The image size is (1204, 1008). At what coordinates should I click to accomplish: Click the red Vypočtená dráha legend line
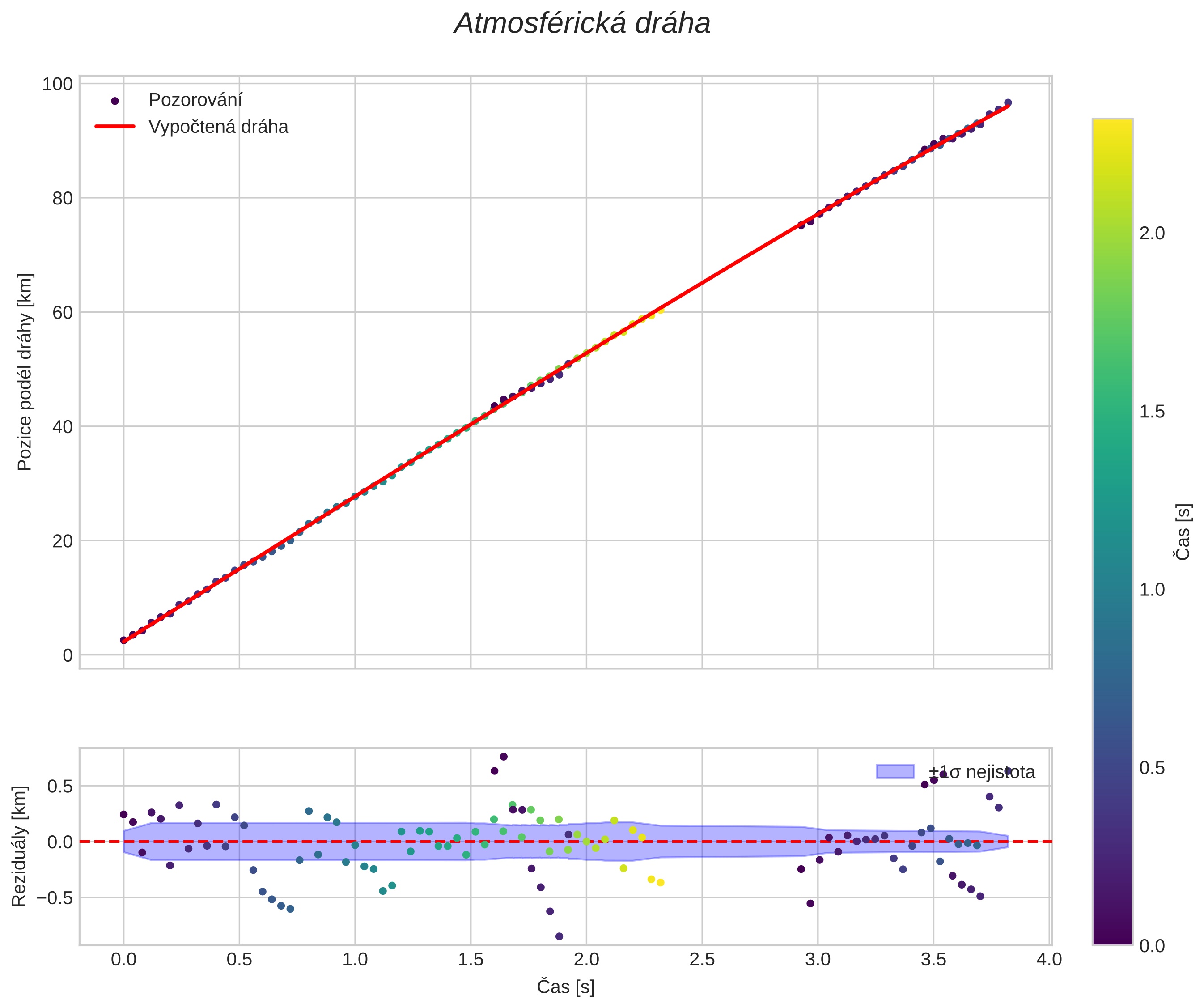(x=114, y=126)
